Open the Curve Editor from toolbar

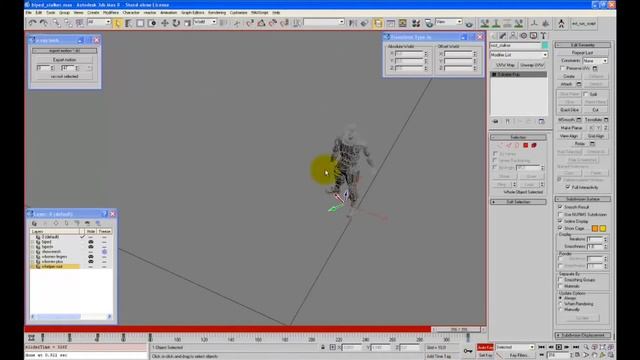point(391,23)
